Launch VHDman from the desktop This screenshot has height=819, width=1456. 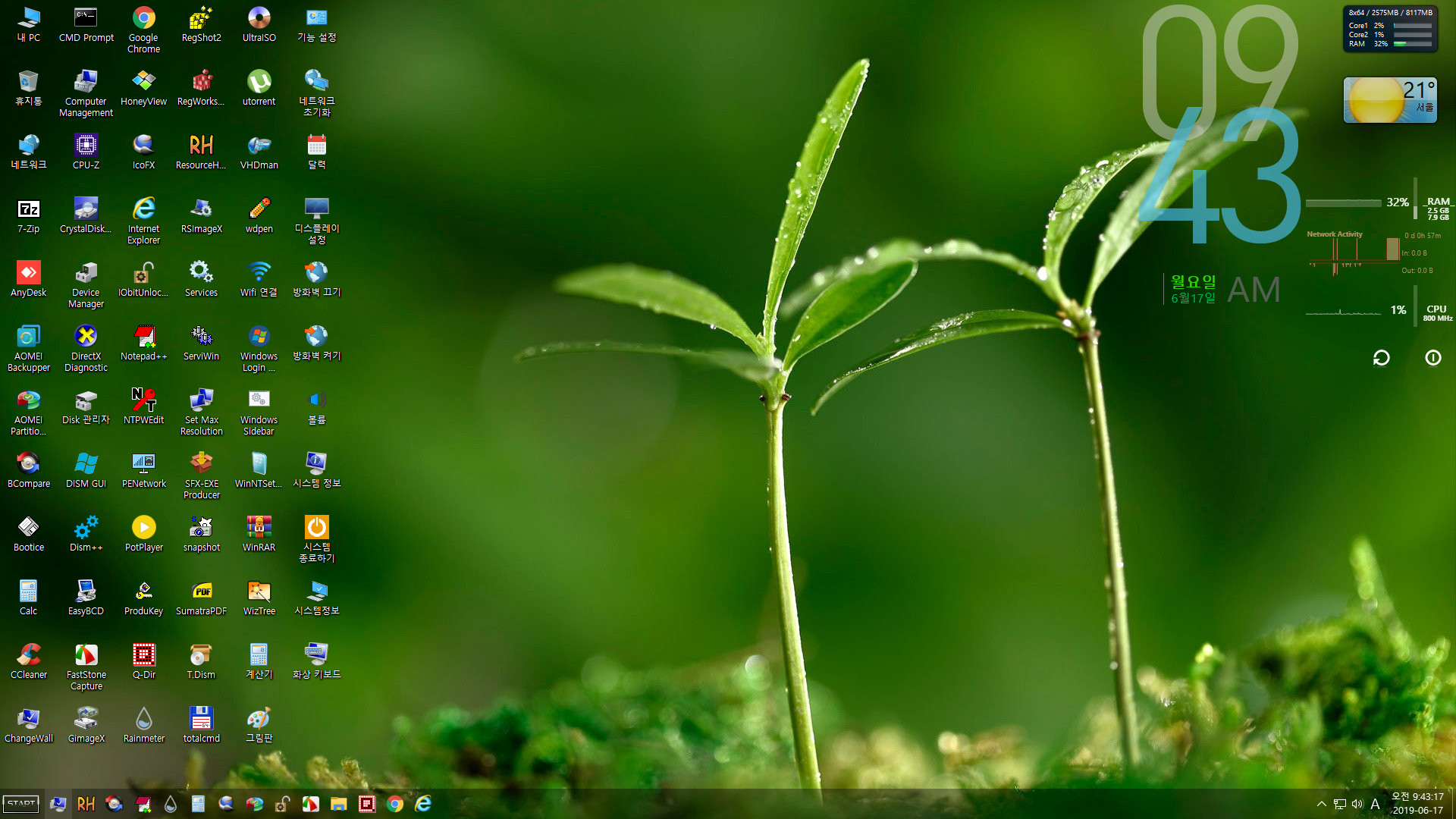[x=259, y=152]
